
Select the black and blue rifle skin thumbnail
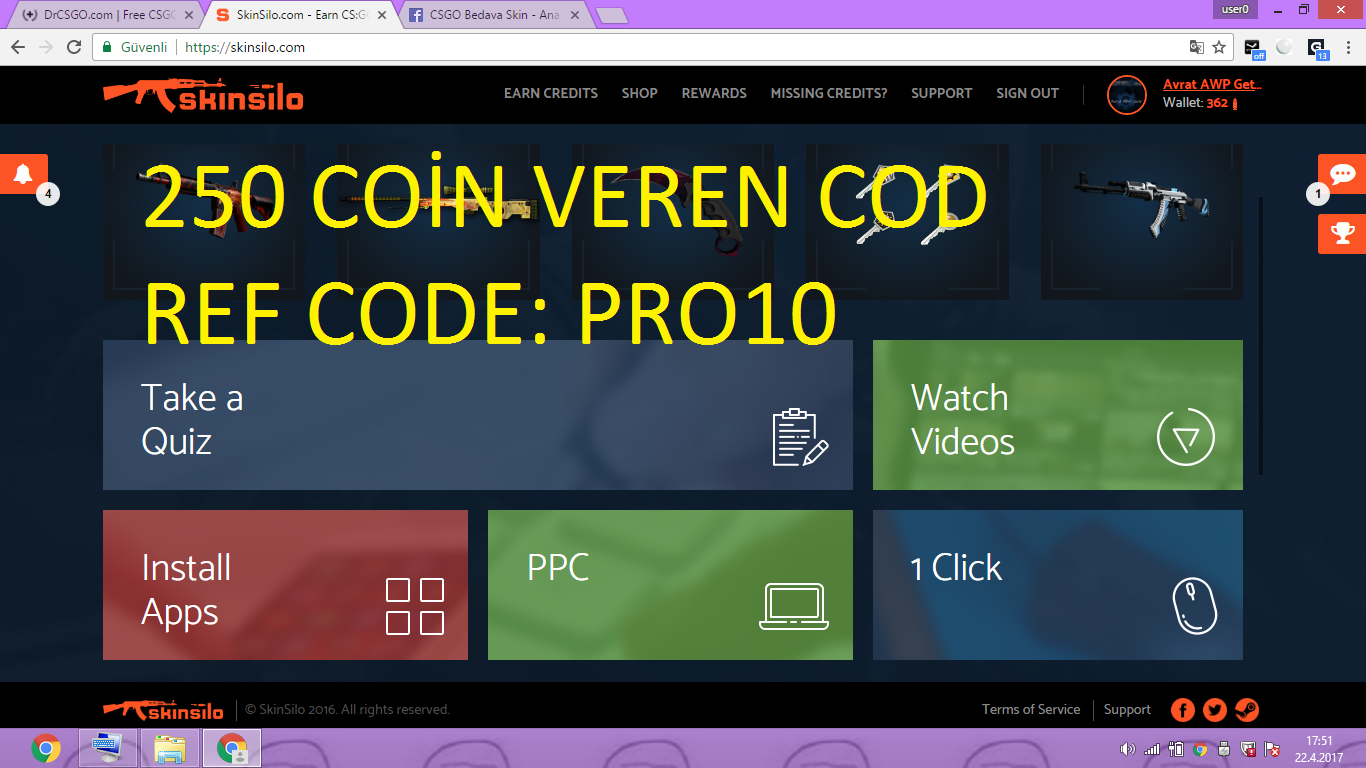pyautogui.click(x=1142, y=221)
